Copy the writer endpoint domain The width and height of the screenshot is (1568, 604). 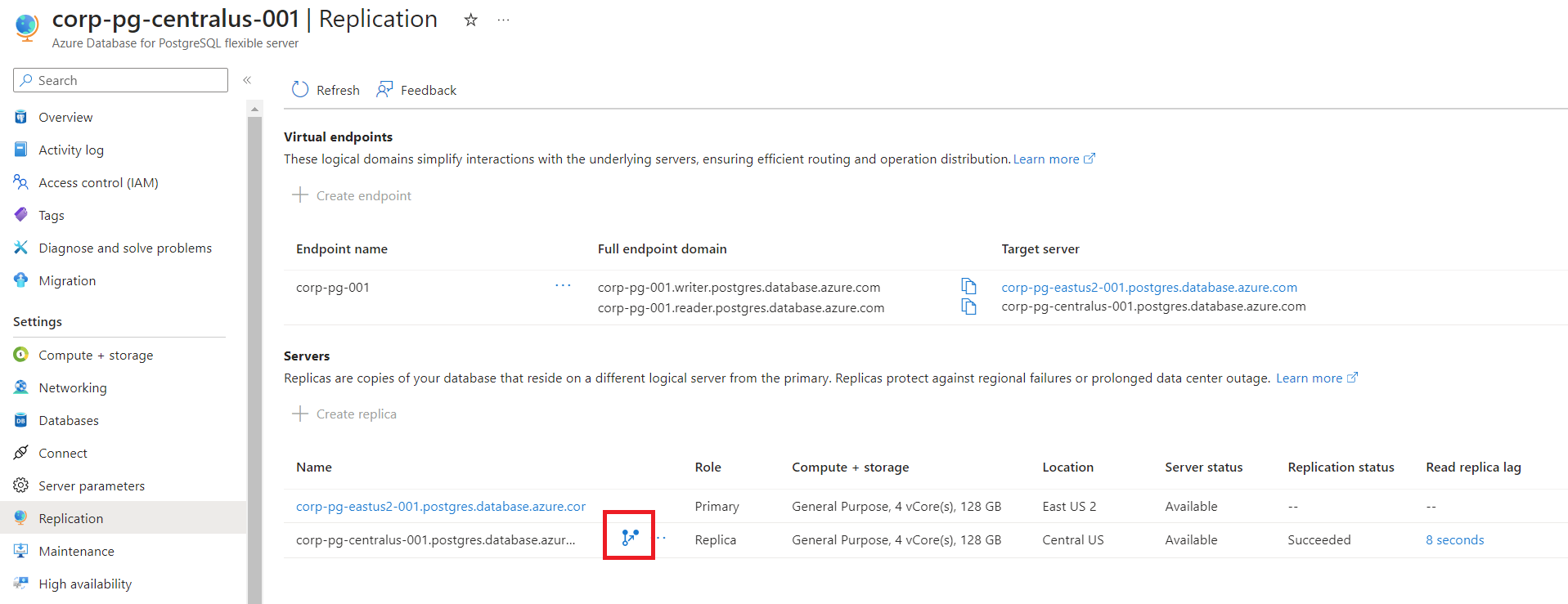968,286
